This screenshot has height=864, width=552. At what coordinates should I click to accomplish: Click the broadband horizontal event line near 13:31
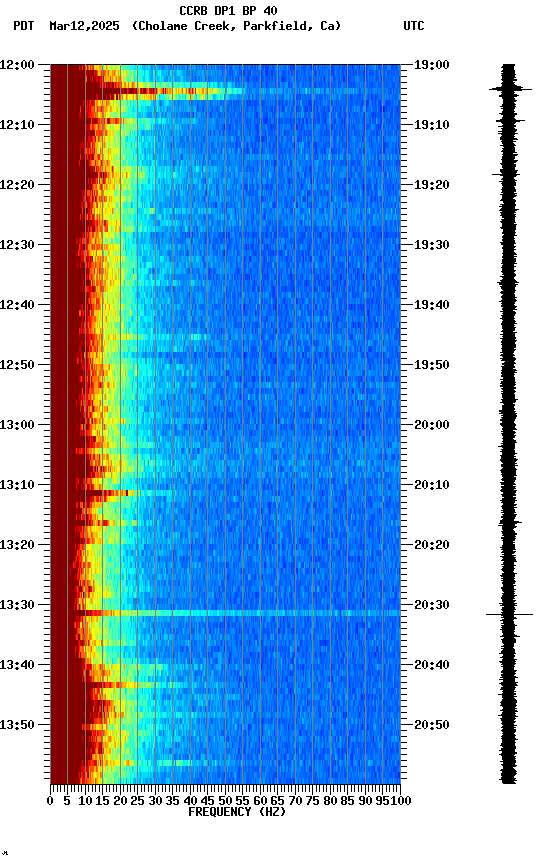(225, 613)
